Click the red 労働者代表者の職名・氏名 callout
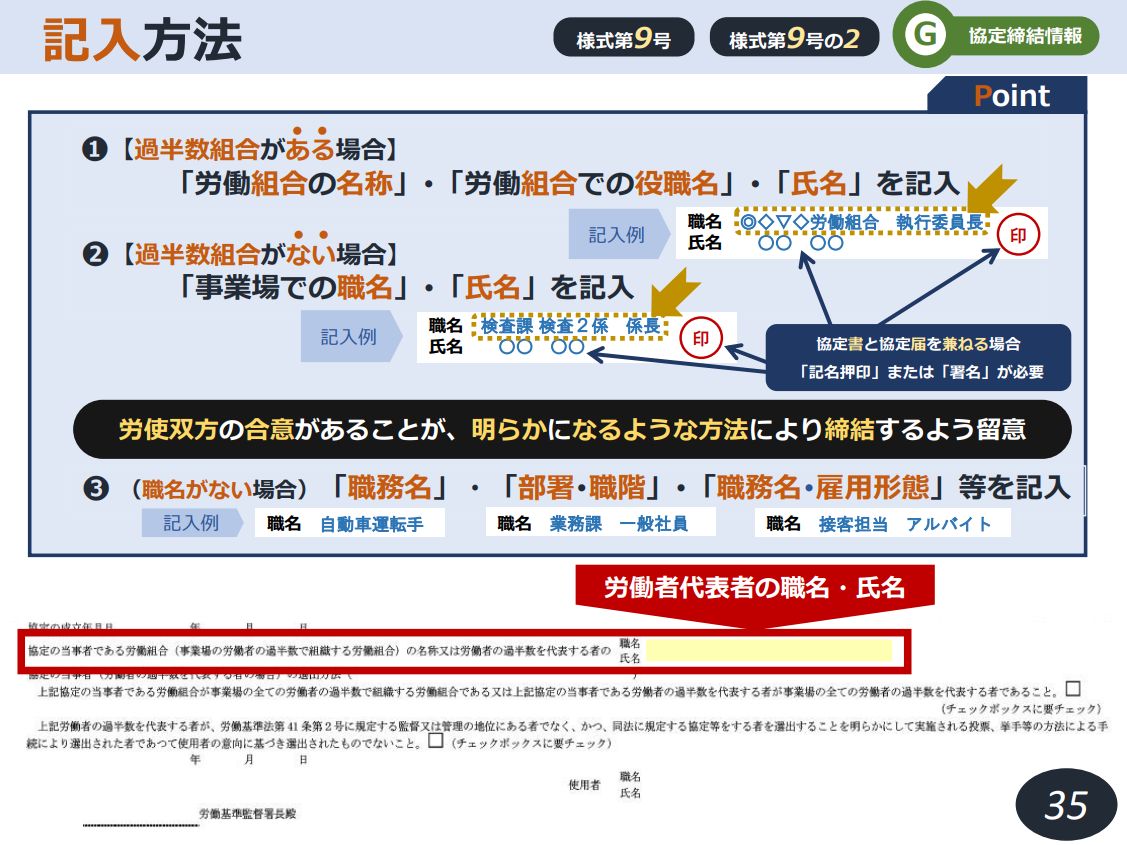Screen dimensions: 1127x845 coord(755,587)
